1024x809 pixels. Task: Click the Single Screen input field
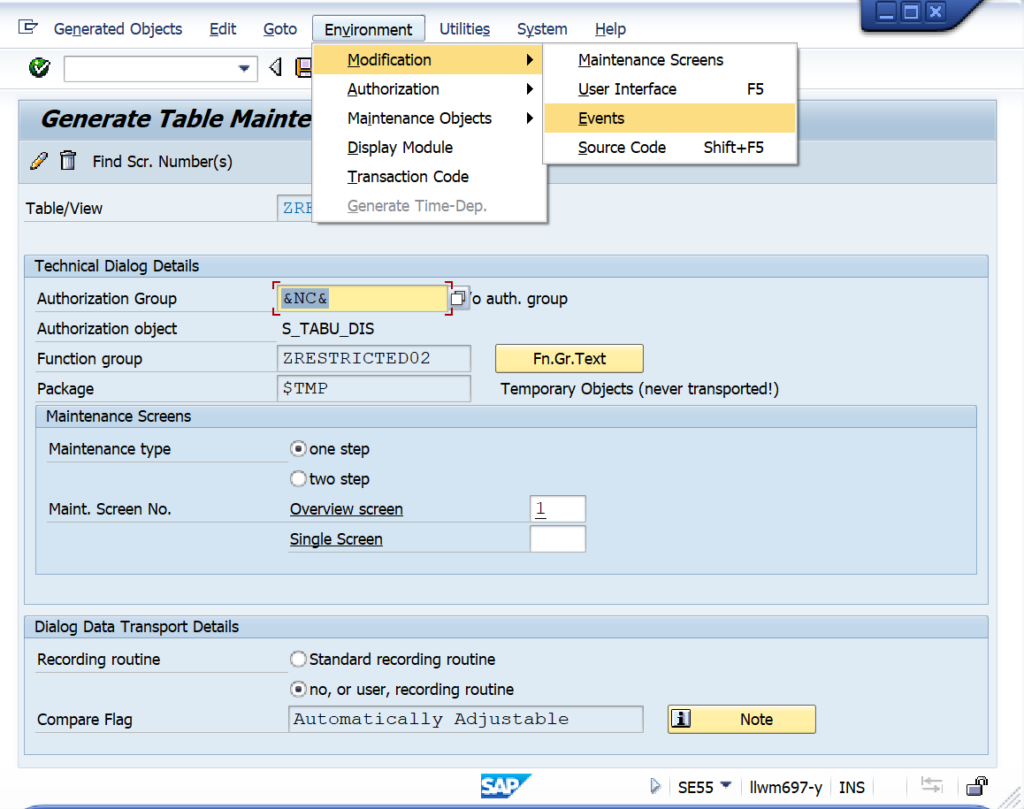(557, 538)
